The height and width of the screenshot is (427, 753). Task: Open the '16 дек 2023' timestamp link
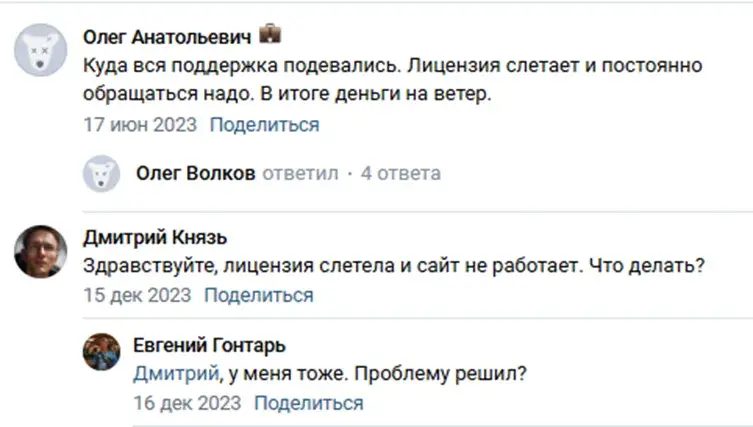(x=187, y=403)
